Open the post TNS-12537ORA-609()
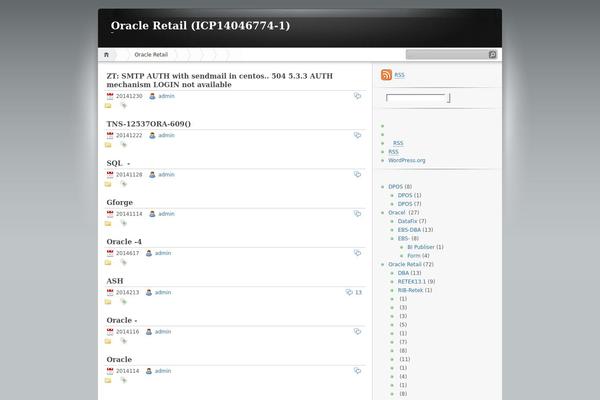The image size is (600, 400). [x=148, y=124]
